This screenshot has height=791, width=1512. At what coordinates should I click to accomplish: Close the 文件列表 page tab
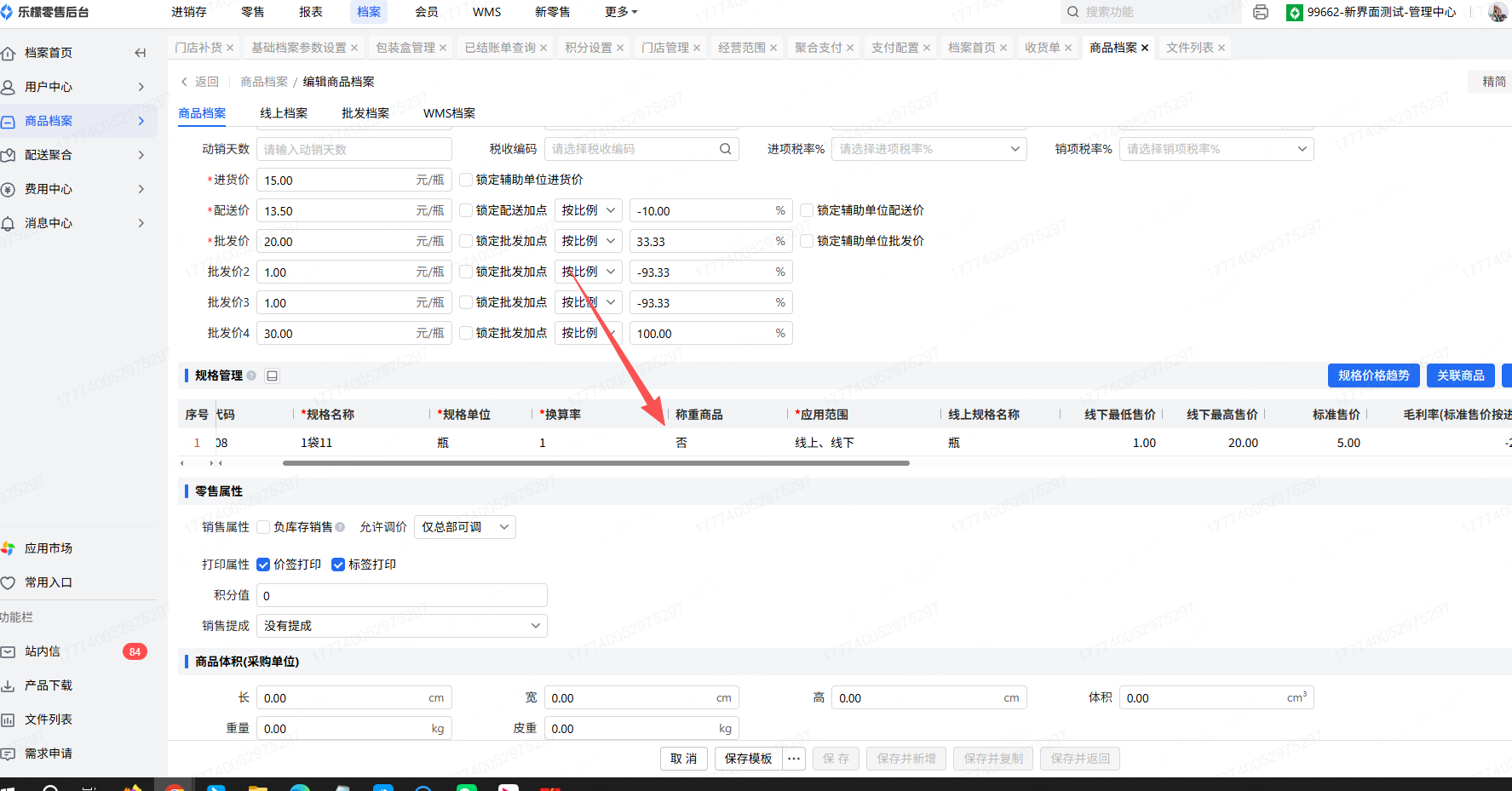click(x=1222, y=48)
